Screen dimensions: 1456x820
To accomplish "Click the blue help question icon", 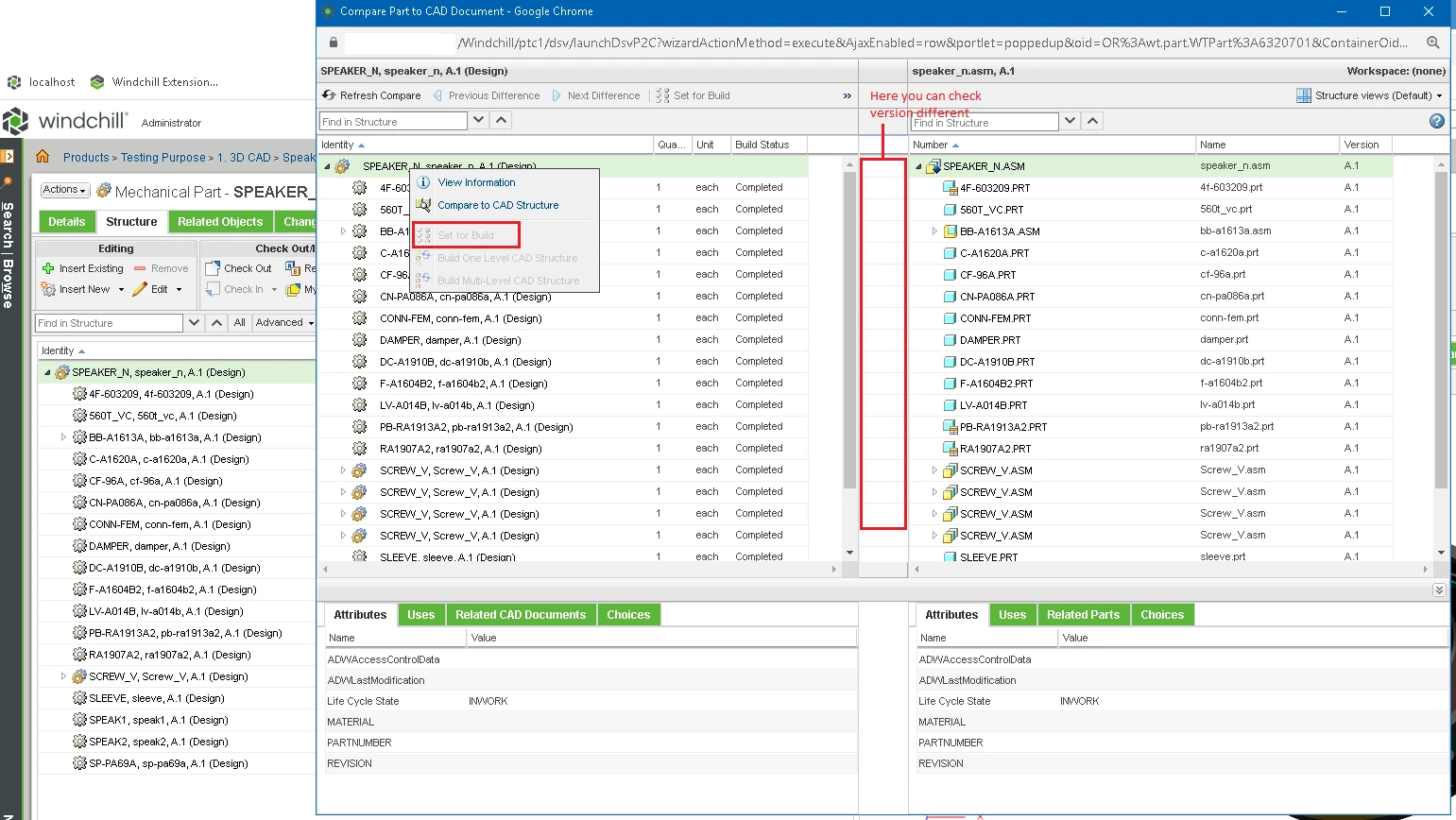I will tap(1437, 121).
